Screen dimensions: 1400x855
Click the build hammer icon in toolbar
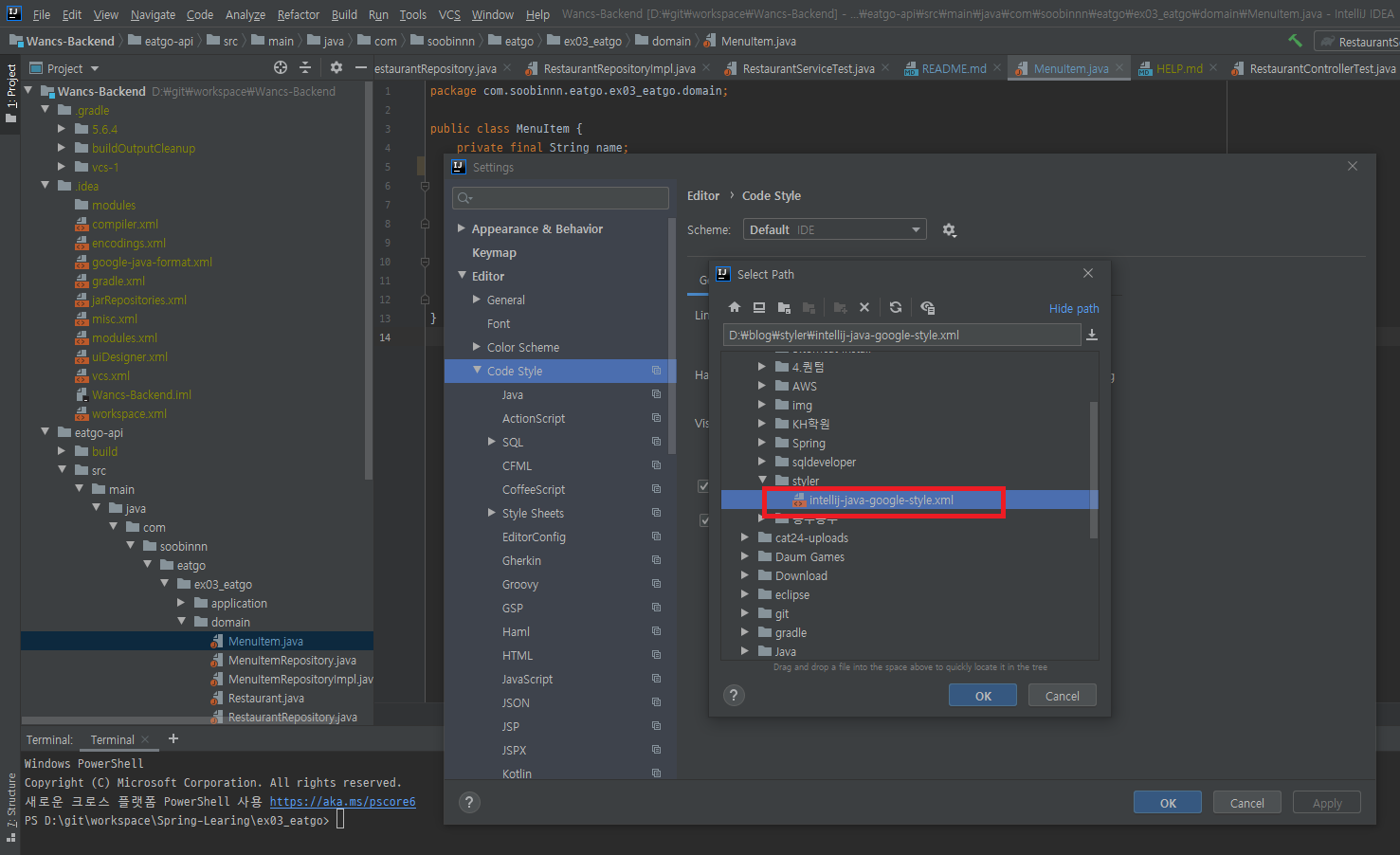pyautogui.click(x=1295, y=41)
